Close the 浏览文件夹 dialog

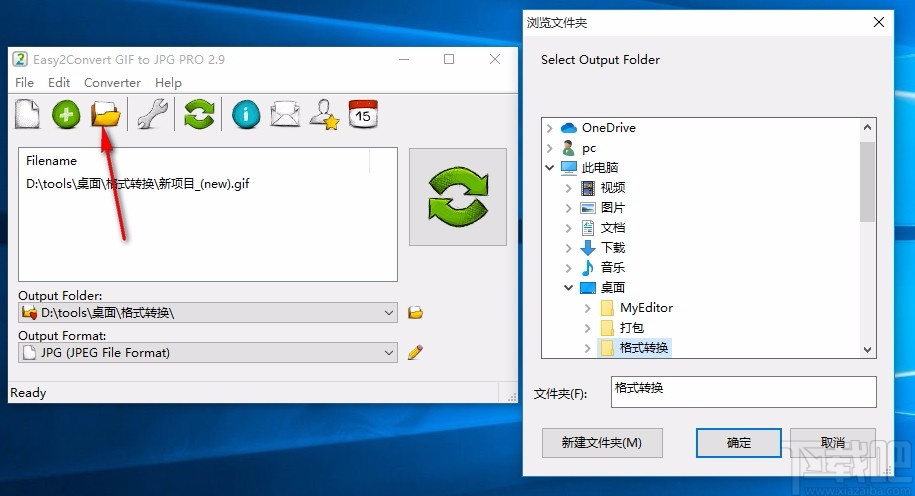tap(879, 22)
